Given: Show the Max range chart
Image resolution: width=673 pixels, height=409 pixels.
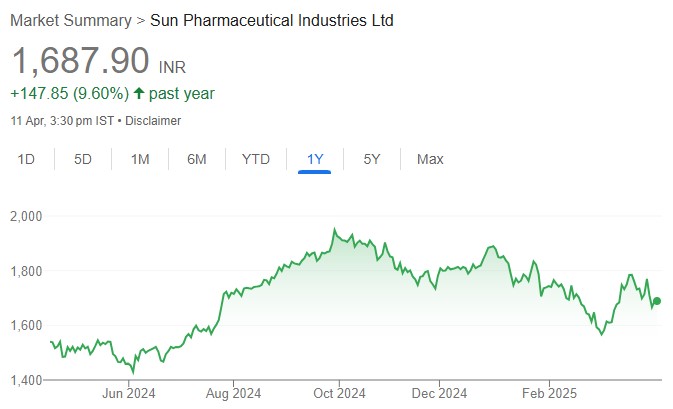Looking at the screenshot, I should click(430, 159).
